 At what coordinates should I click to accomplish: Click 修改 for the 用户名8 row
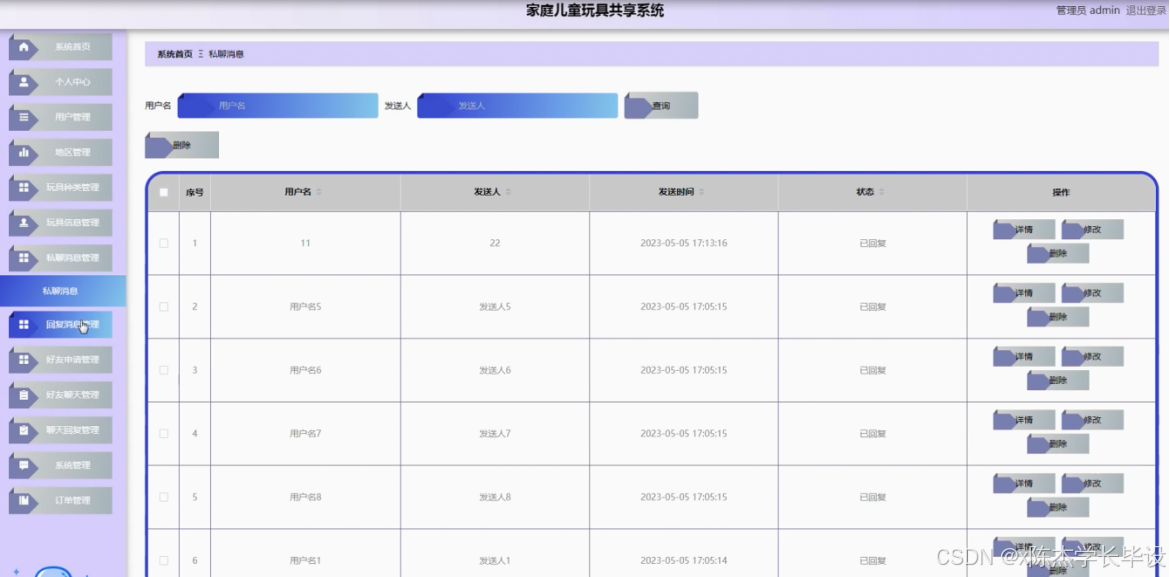1092,484
